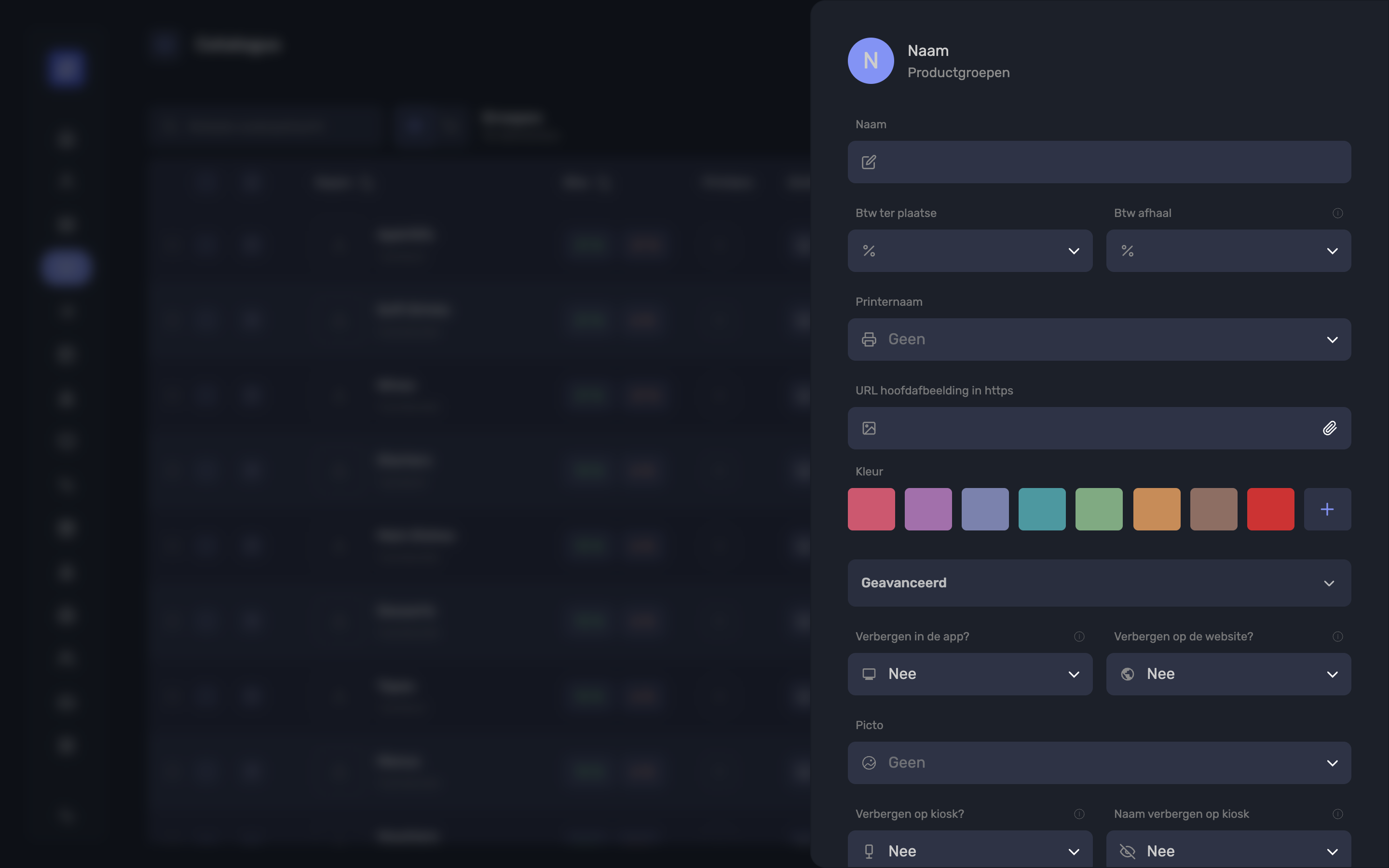Click the kiosk icon in Verbergen op kiosk field
Screen dimensions: 1389x868
pos(869,851)
